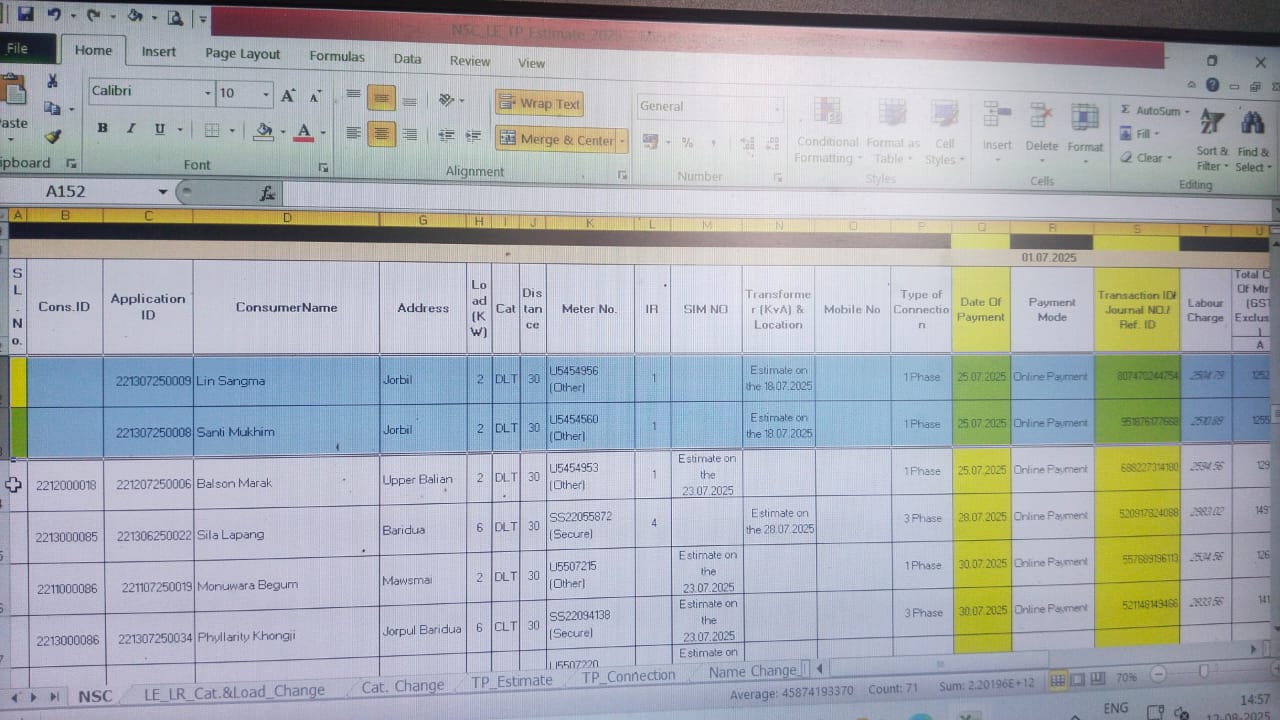Open the font size dropdown showing 10

[266, 95]
